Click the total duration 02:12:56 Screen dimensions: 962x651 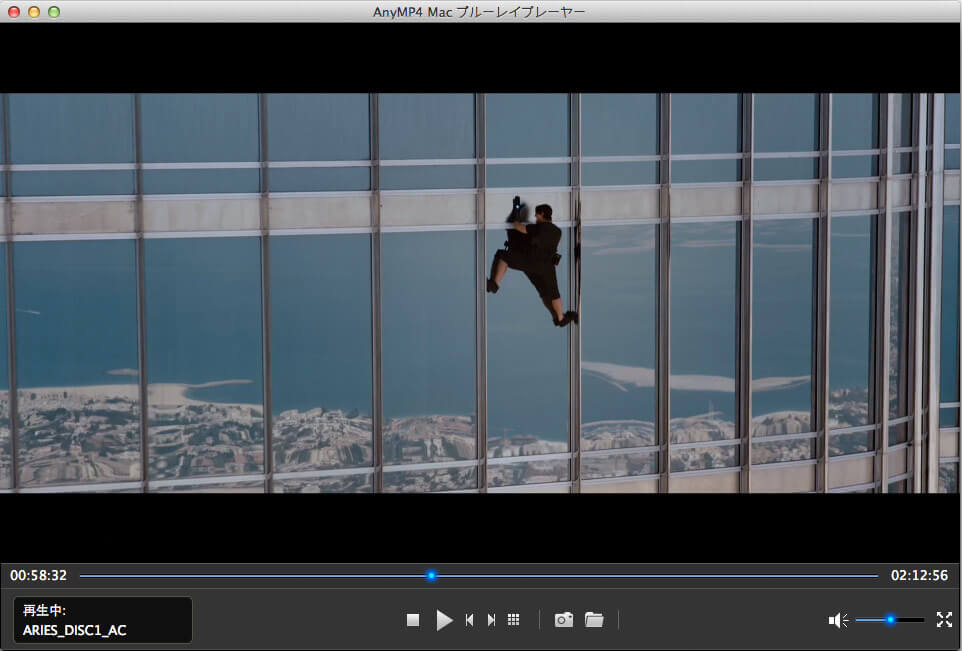(918, 576)
